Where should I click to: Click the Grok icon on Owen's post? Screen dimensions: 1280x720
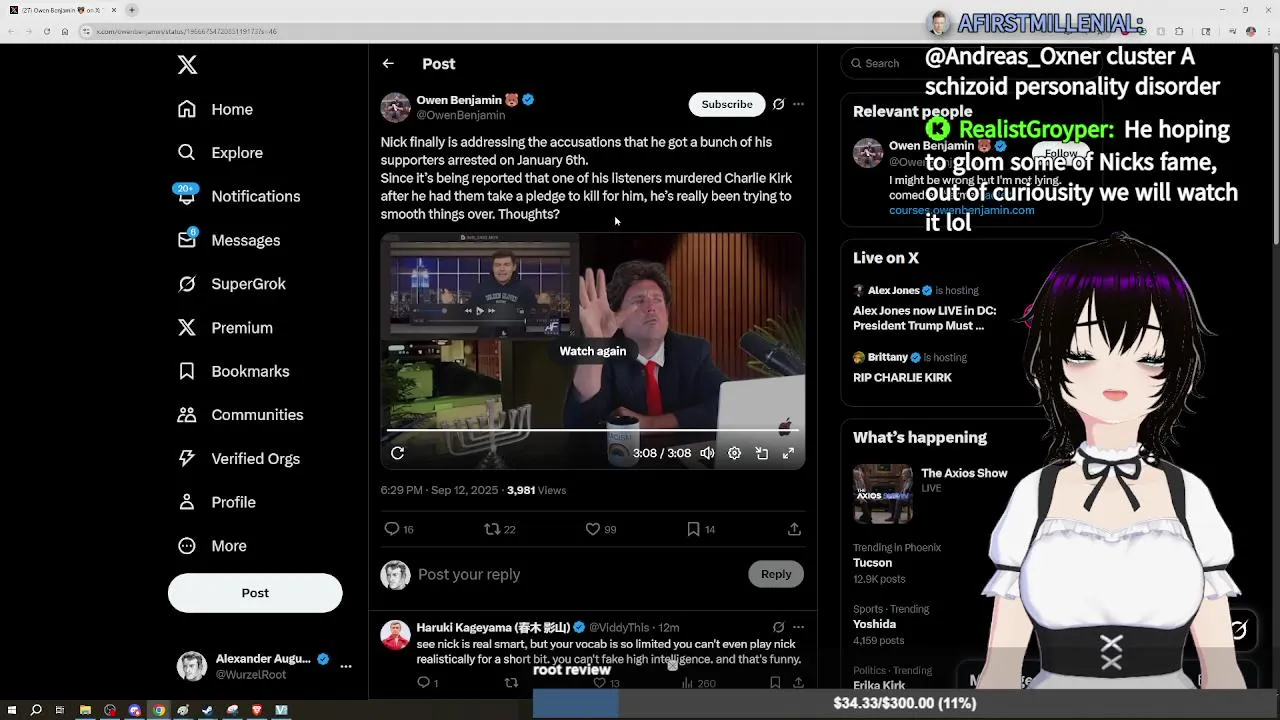pyautogui.click(x=778, y=104)
